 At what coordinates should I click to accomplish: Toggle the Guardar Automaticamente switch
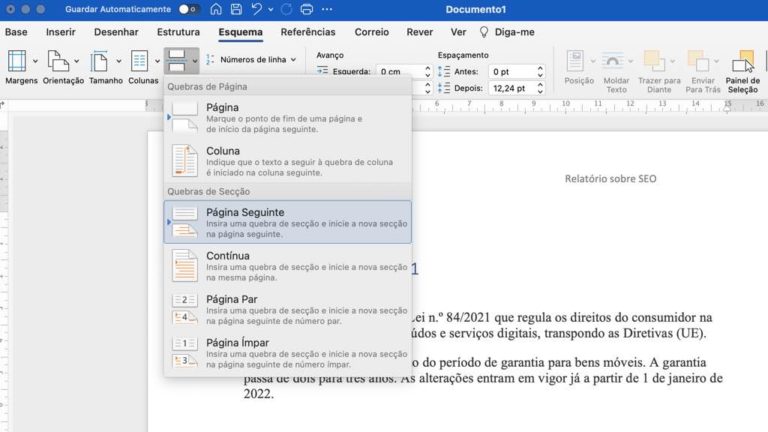[188, 9]
